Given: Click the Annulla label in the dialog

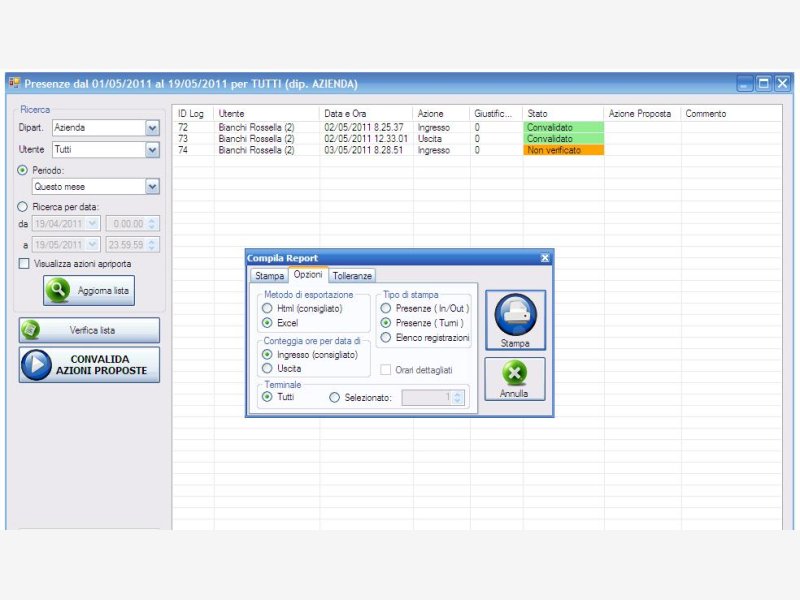Looking at the screenshot, I should coord(514,393).
